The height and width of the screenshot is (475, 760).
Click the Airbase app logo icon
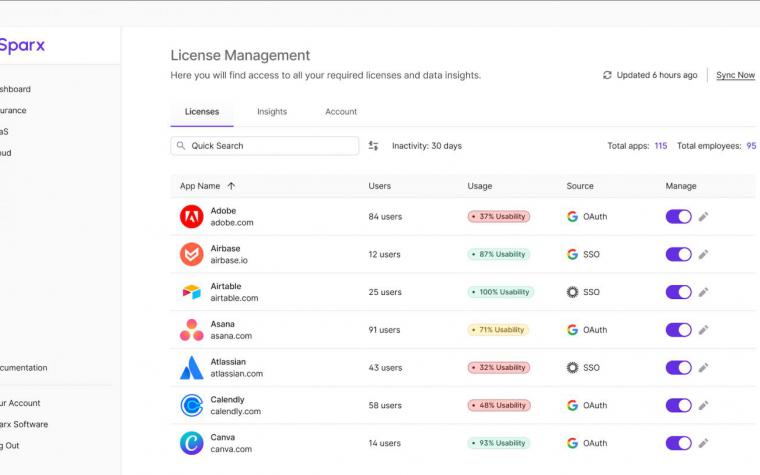pos(191,254)
